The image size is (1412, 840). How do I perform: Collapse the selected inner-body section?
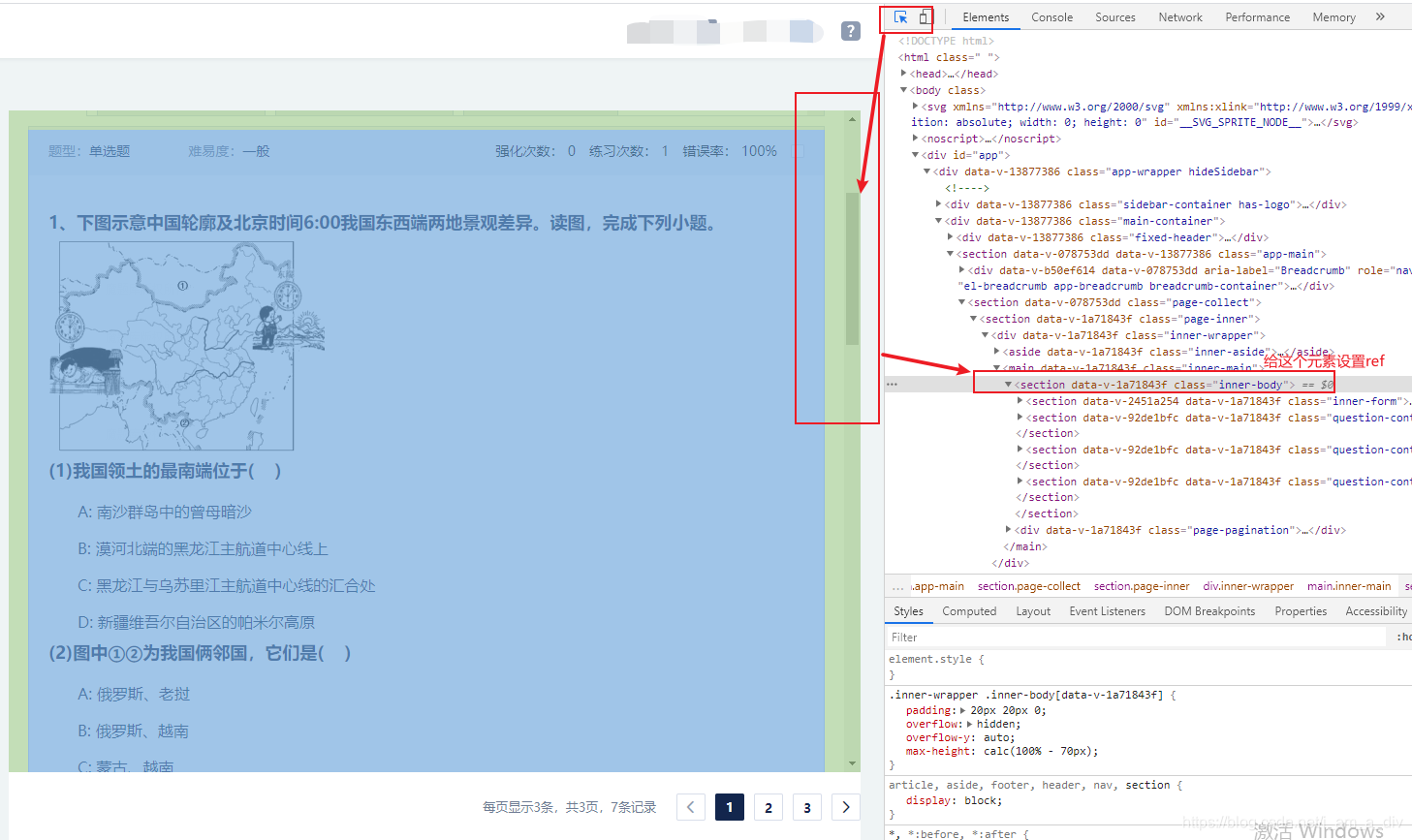click(1008, 385)
